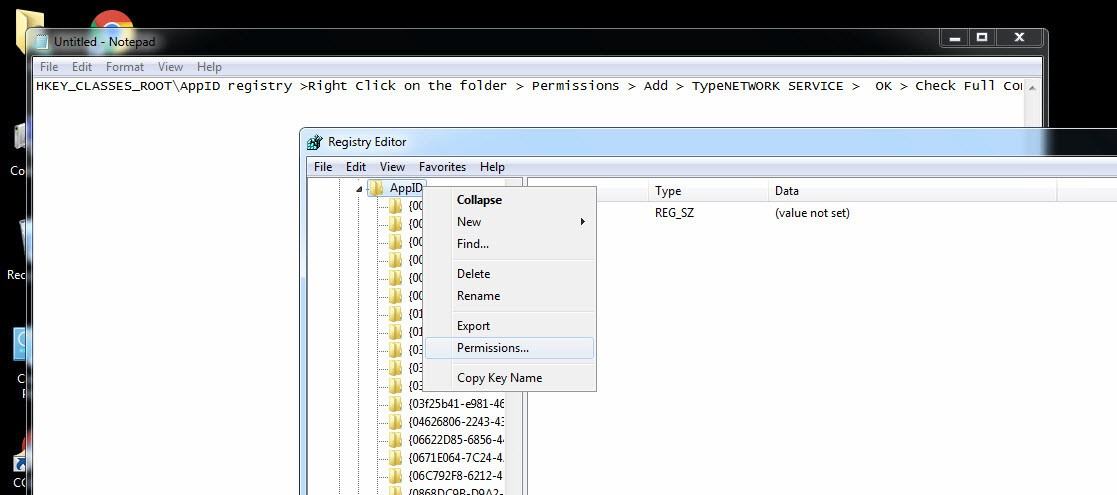Click the Data column header
1117x495 pixels.
pyautogui.click(x=787, y=191)
